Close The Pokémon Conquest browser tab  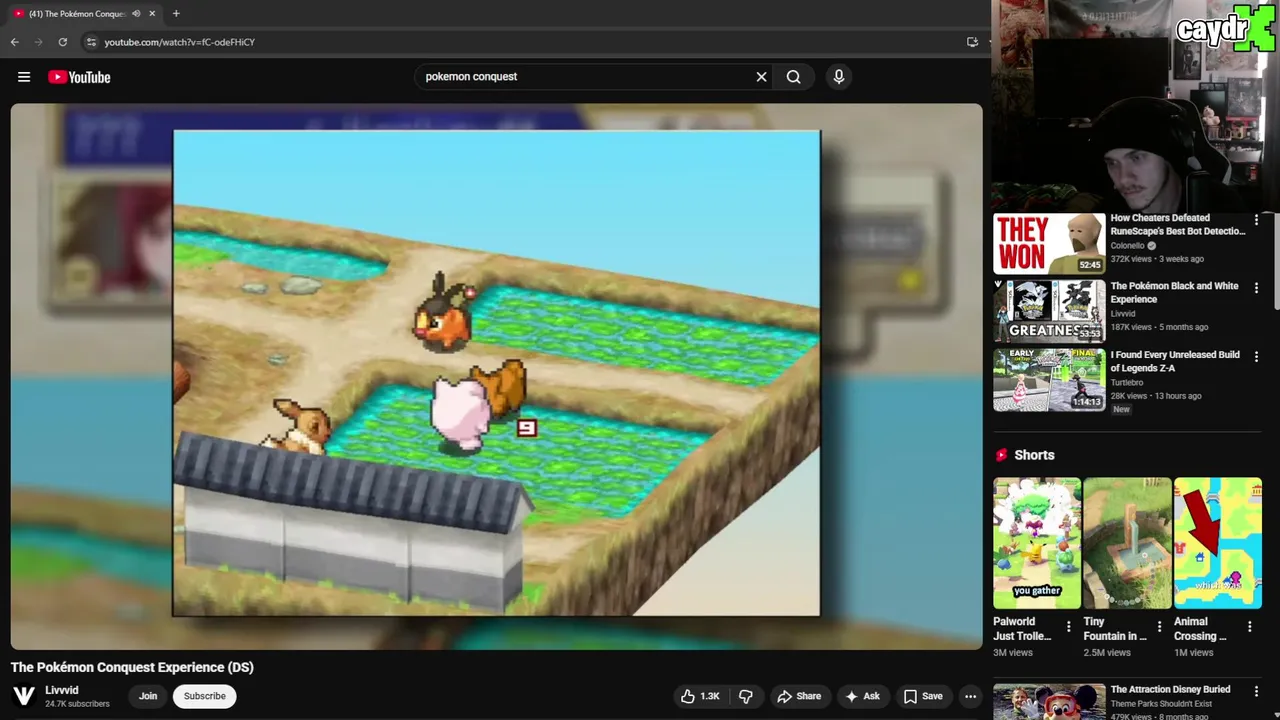coord(152,14)
